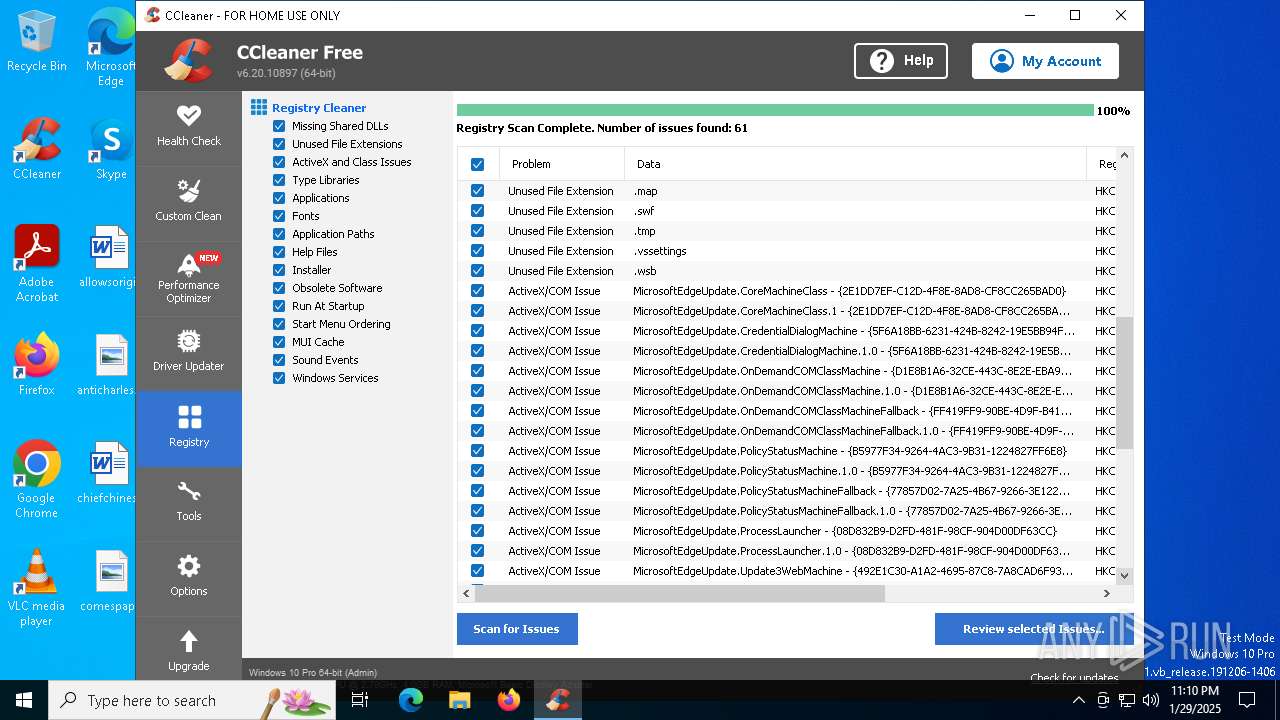Open Microsoft Edge desktop shortcut

tap(111, 48)
